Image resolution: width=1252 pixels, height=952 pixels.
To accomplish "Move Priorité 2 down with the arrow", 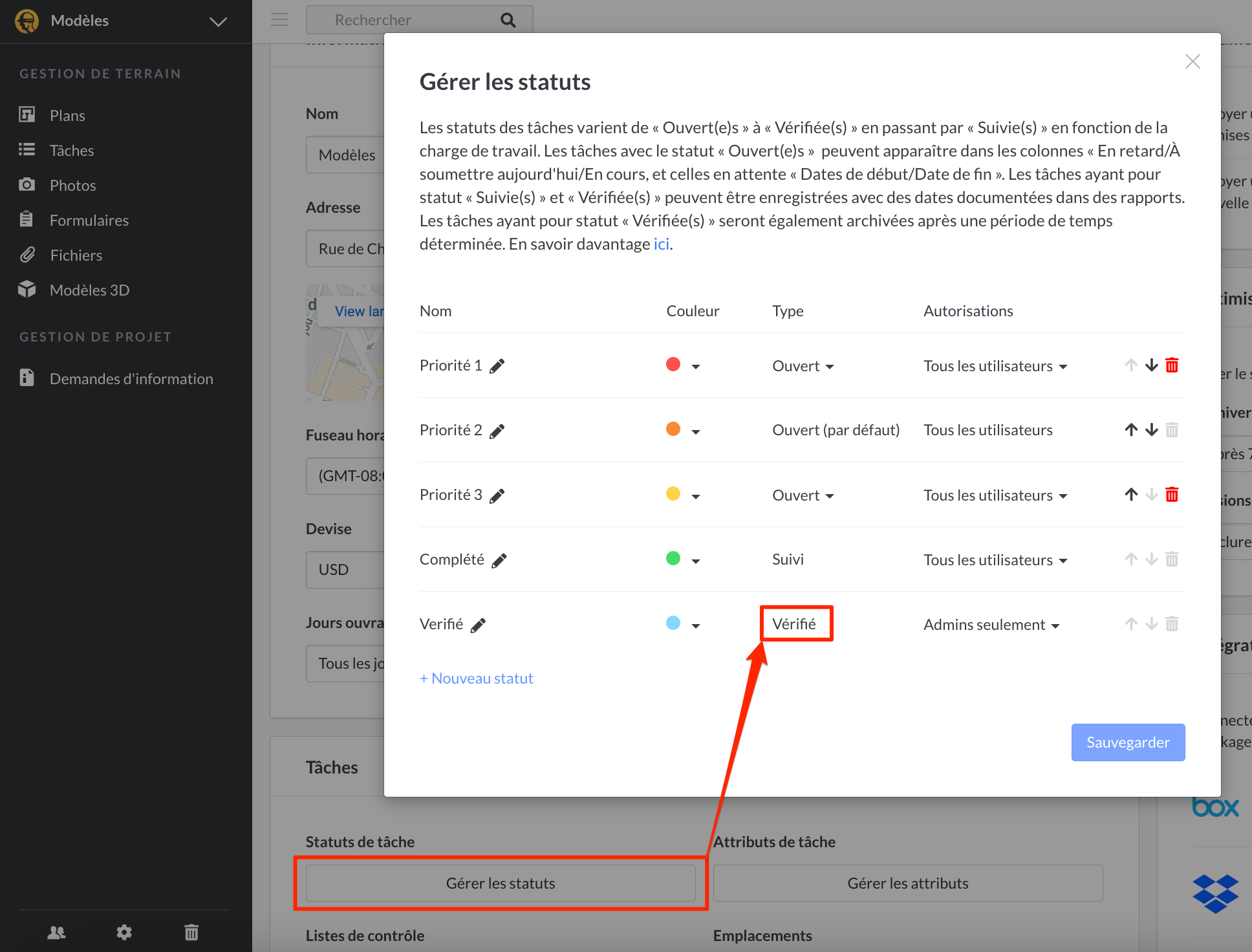I will pos(1152,430).
